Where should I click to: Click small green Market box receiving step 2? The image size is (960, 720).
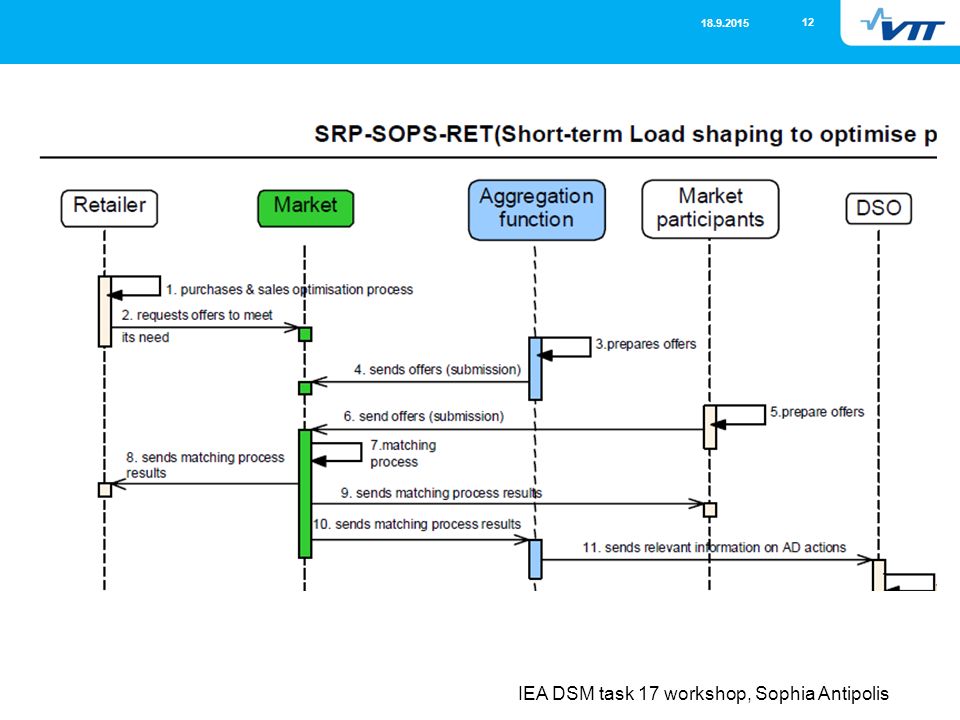[305, 334]
